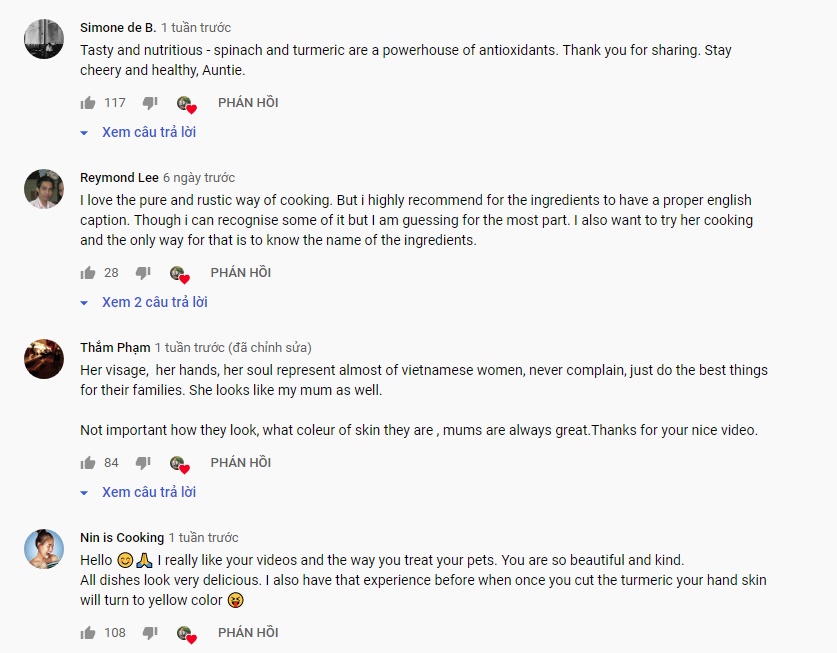The image size is (837, 653).
Task: Like Simone de B.'s comment
Action: (88, 103)
